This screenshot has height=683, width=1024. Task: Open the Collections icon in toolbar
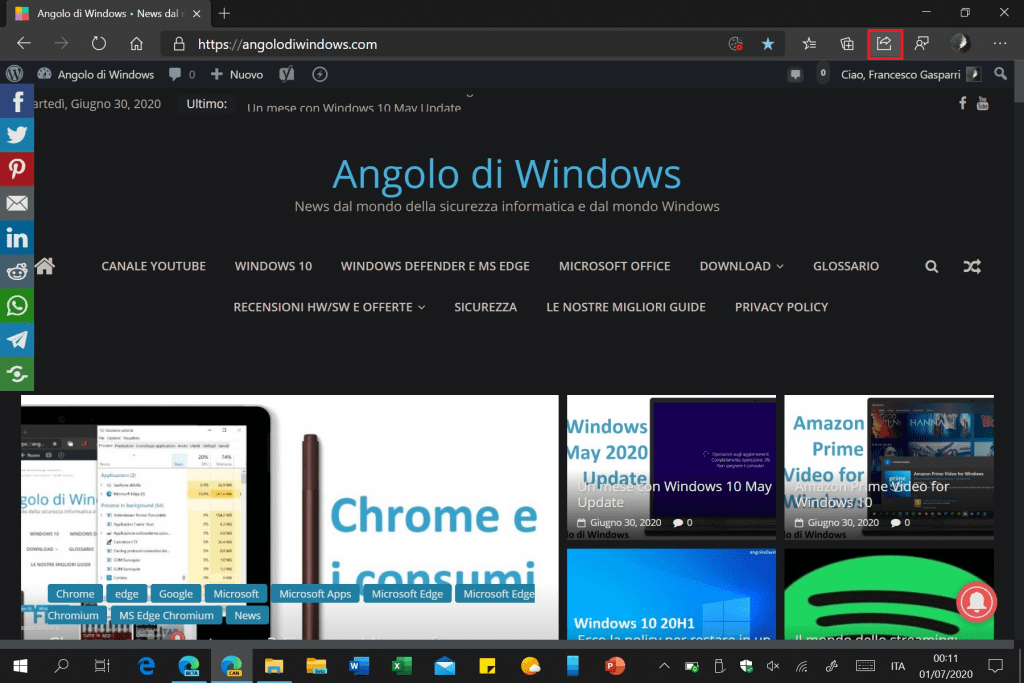(x=847, y=44)
